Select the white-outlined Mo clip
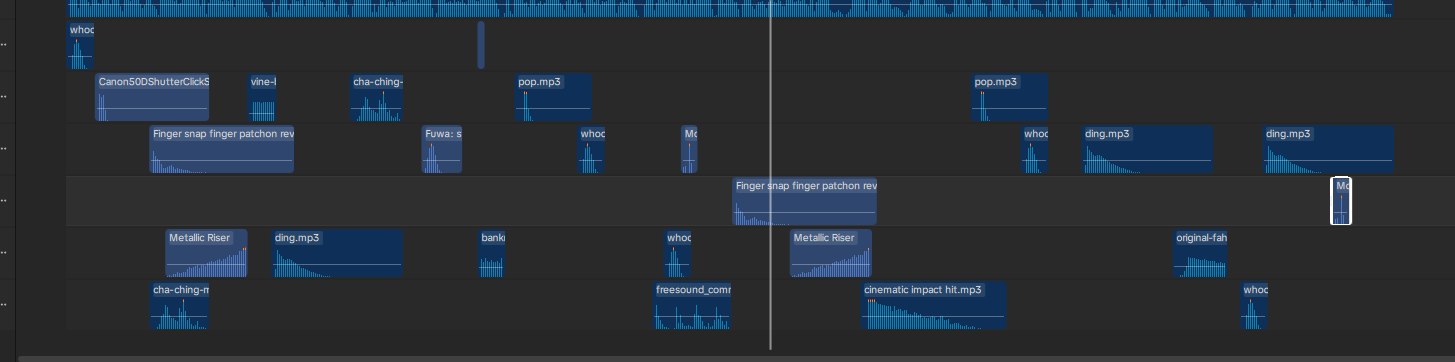The height and width of the screenshot is (362, 1455). click(x=1341, y=201)
